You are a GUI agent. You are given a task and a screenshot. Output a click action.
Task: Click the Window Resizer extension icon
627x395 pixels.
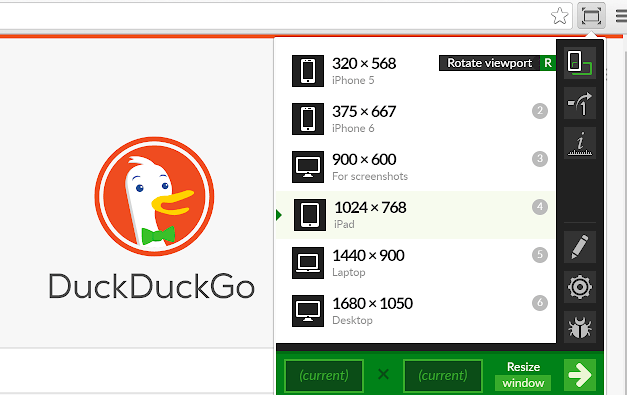pos(591,16)
